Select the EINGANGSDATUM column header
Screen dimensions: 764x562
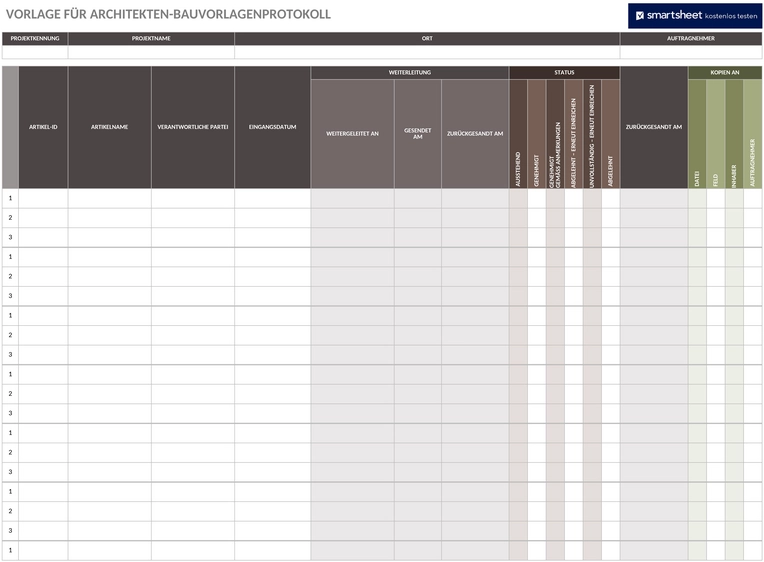click(x=272, y=127)
